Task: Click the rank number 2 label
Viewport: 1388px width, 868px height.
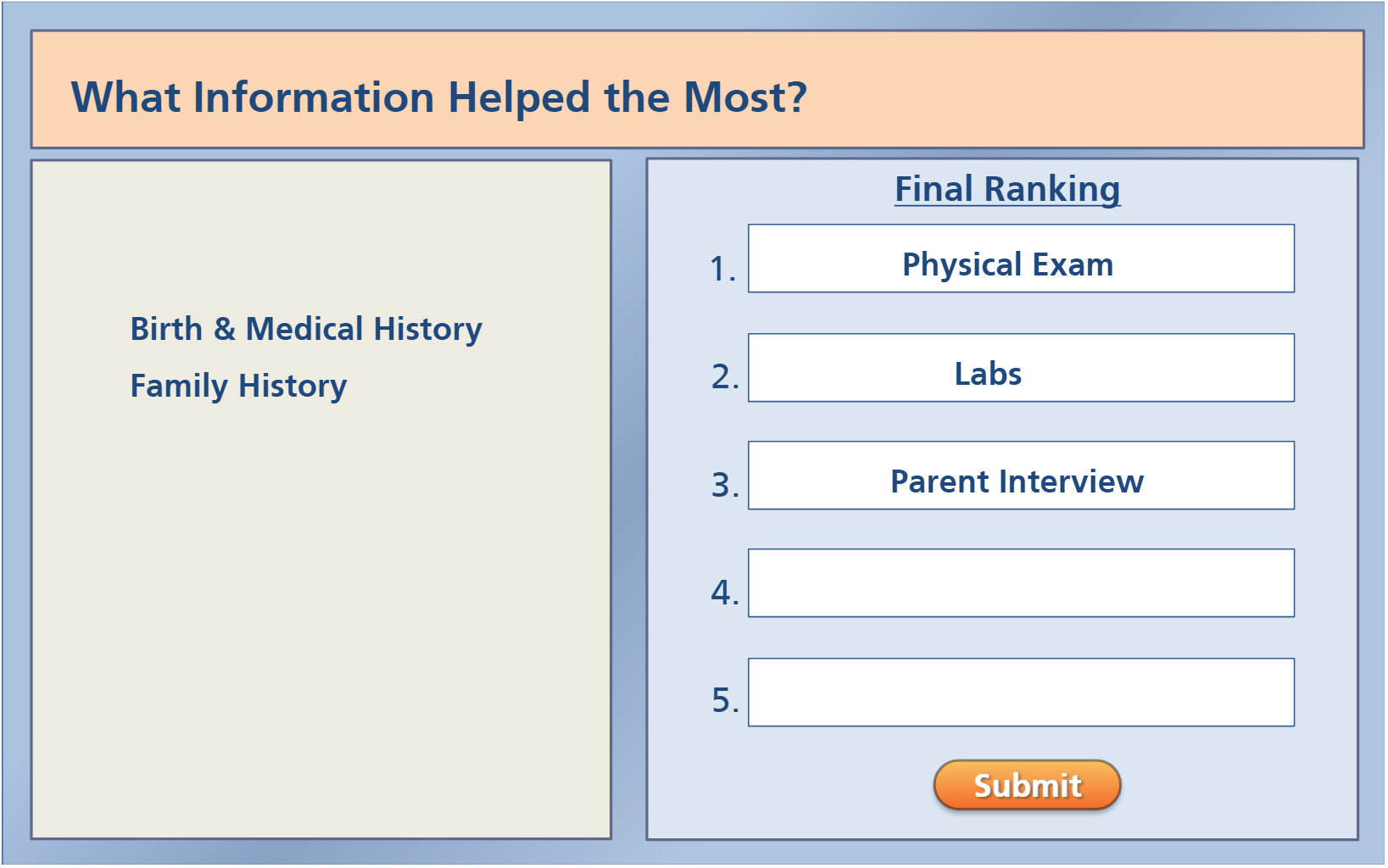Action: tap(724, 377)
